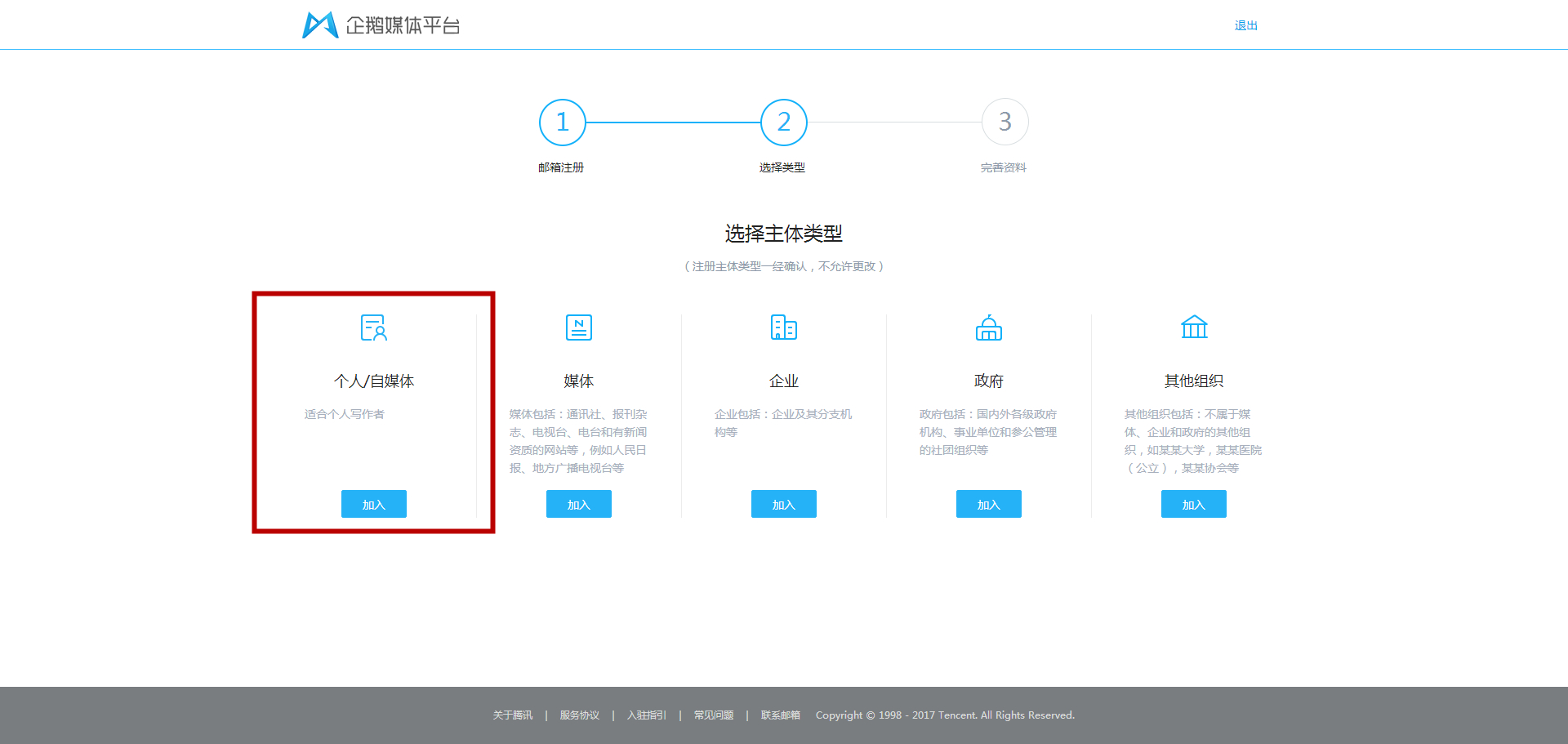Screen dimensions: 1568x744
Task: Open the 常见问题 footer link
Action: click(712, 715)
